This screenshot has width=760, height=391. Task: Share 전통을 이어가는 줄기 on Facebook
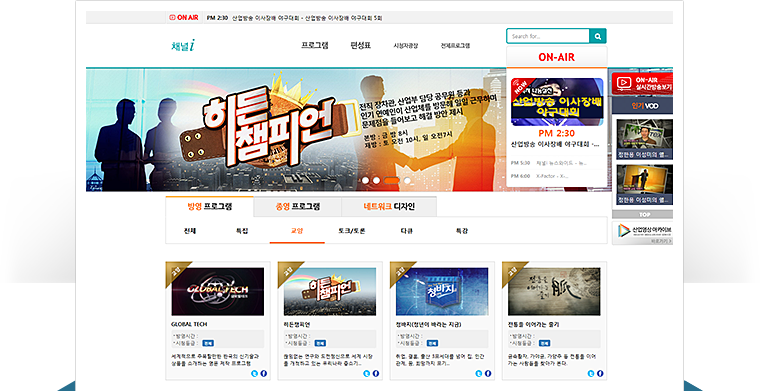pos(600,373)
